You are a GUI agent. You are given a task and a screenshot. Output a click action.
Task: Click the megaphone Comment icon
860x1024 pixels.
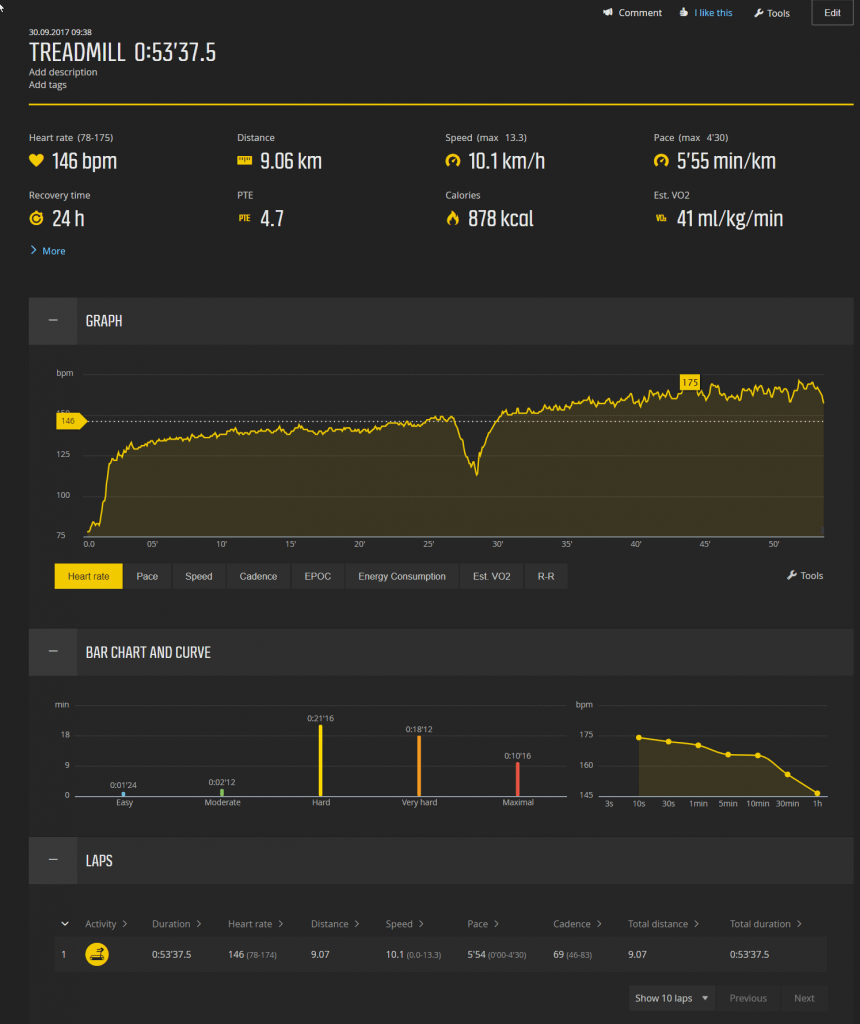(607, 13)
